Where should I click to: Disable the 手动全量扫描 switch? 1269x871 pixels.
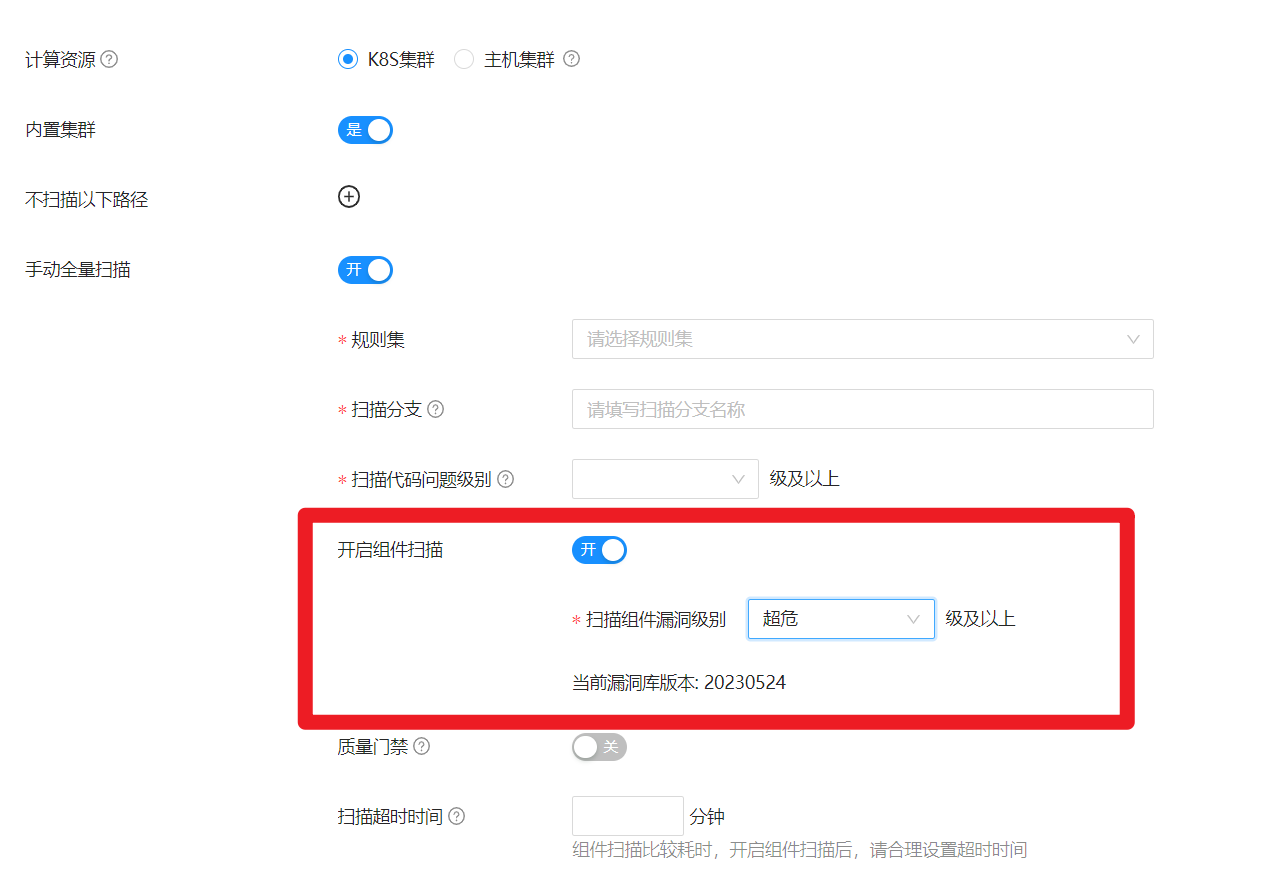[x=365, y=269]
